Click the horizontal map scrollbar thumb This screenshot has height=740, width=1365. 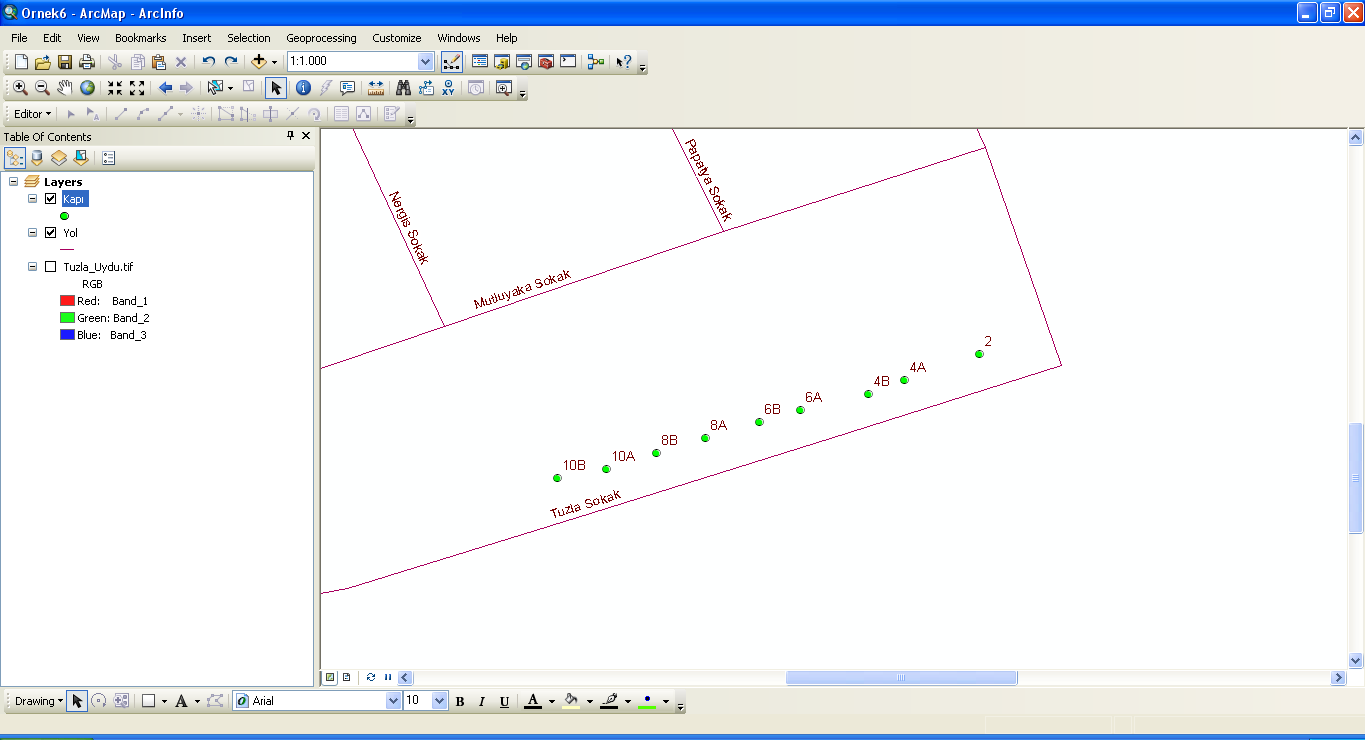click(901, 678)
